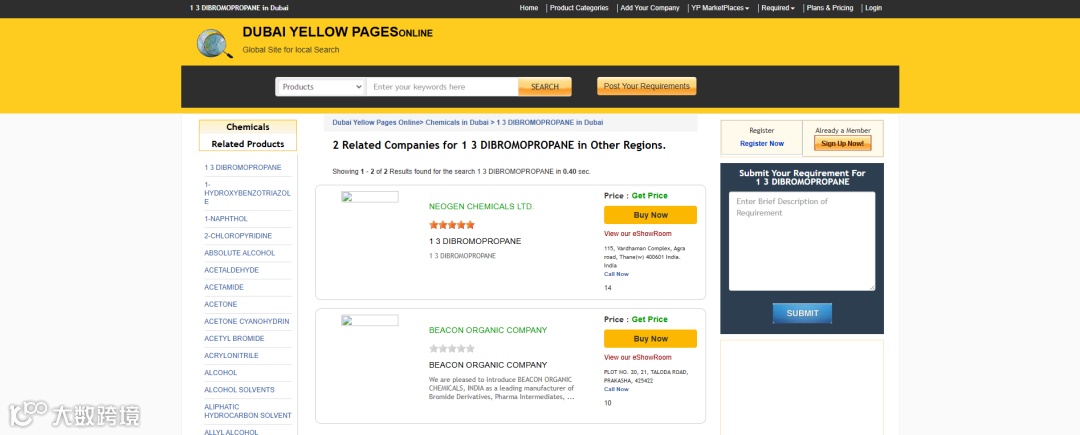
Task: Click Call Now under Beacon address
Action: (x=616, y=389)
